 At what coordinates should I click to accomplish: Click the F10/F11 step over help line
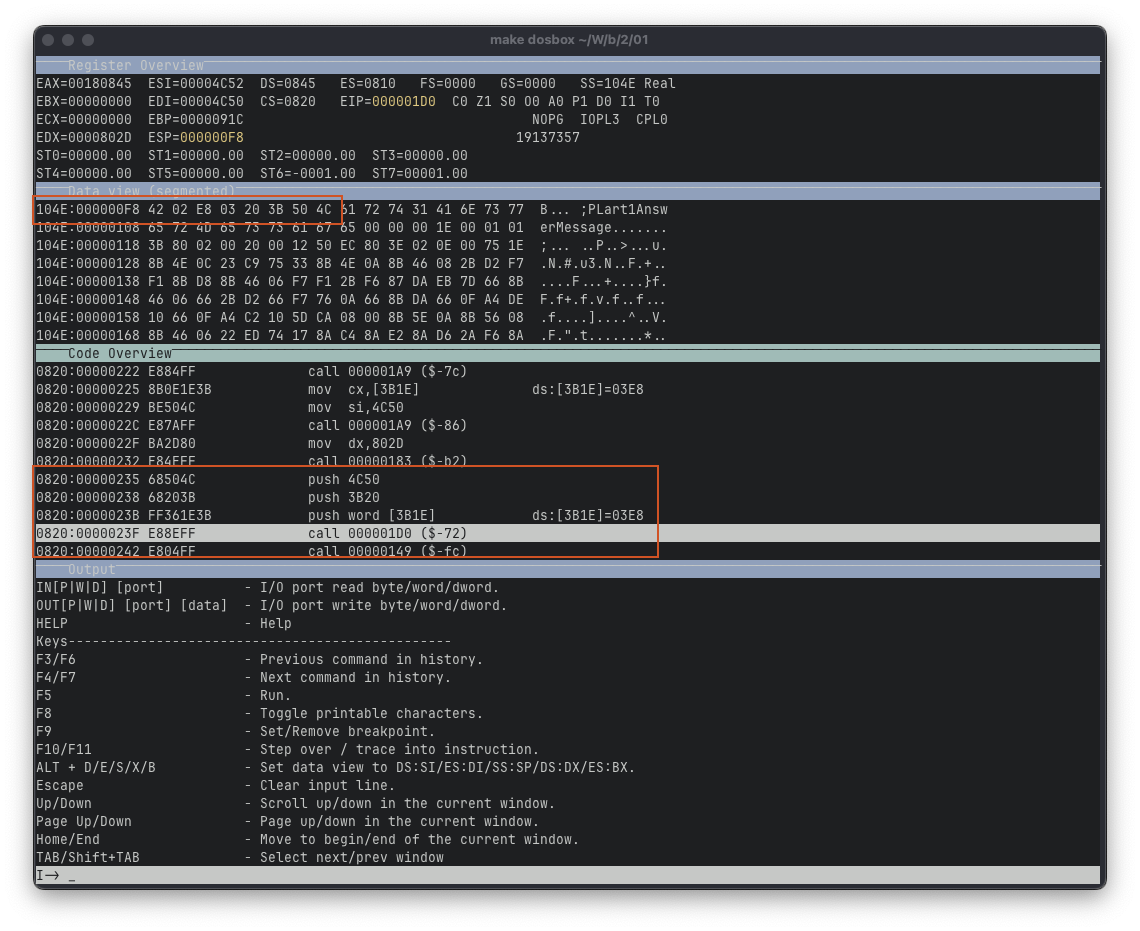288,749
